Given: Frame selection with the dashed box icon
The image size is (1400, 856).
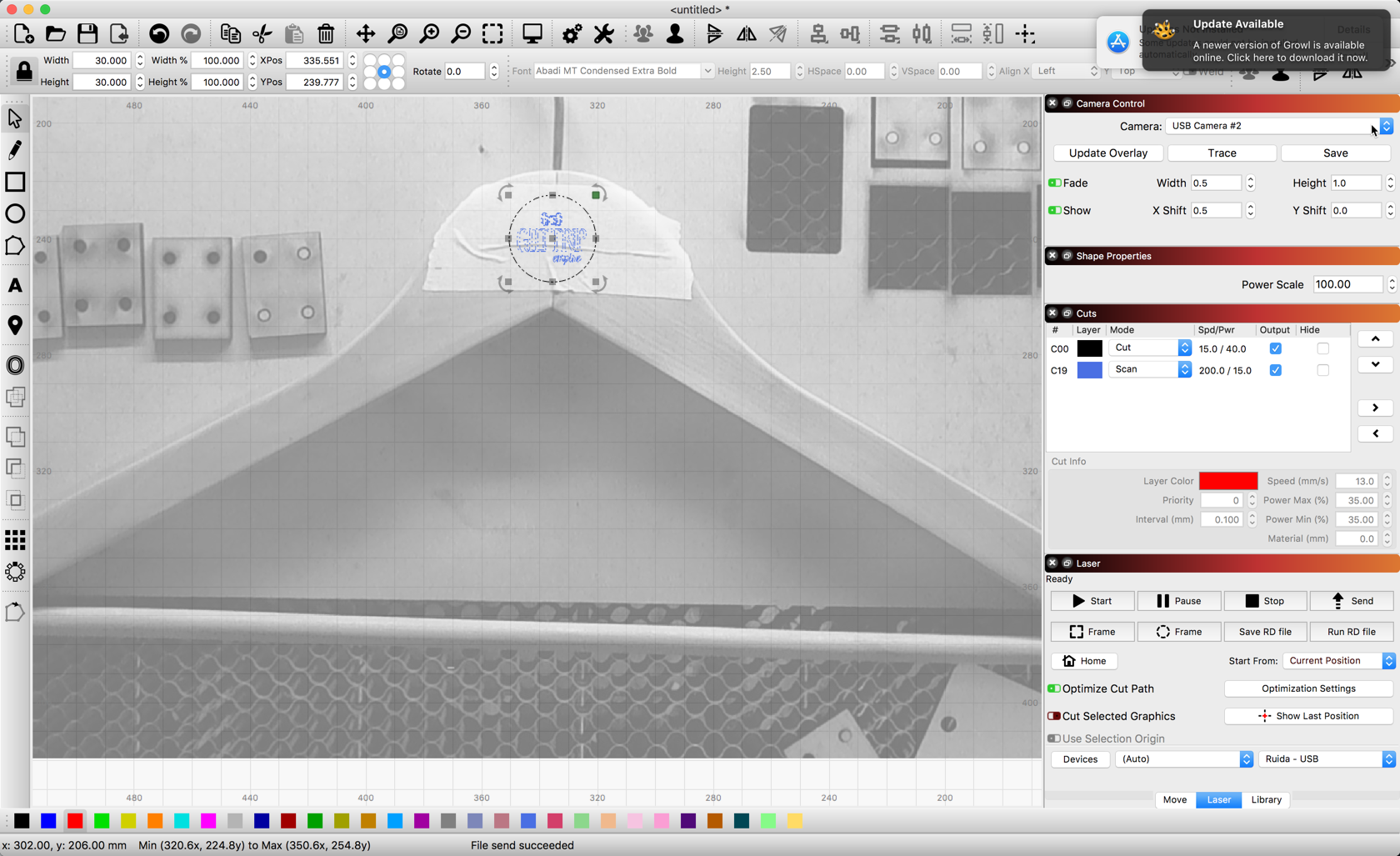Looking at the screenshot, I should pyautogui.click(x=492, y=34).
